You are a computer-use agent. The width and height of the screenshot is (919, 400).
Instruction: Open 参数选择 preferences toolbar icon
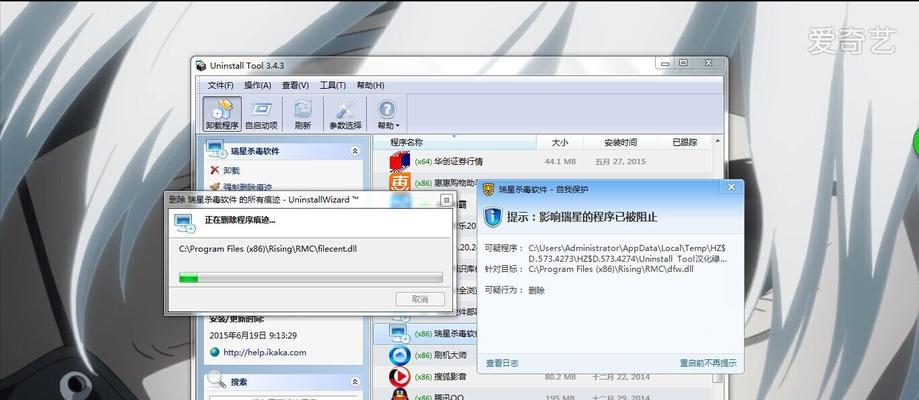[345, 114]
